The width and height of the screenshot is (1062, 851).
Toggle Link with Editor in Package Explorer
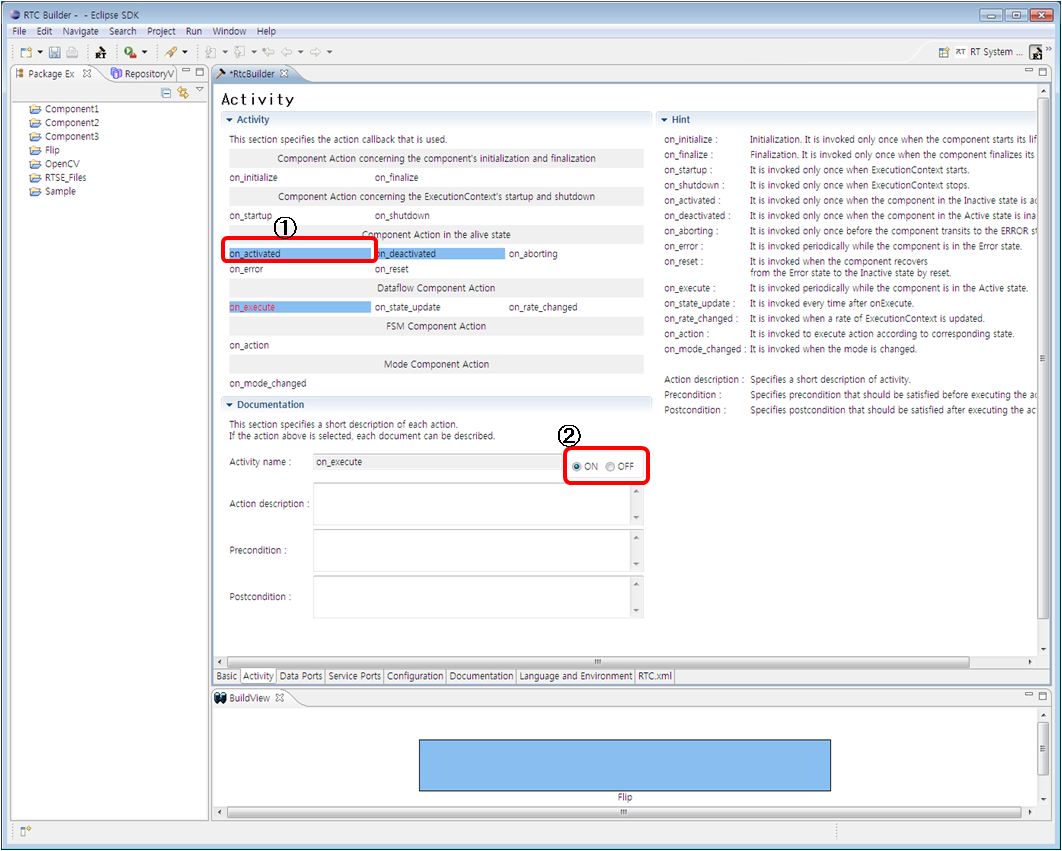[182, 92]
